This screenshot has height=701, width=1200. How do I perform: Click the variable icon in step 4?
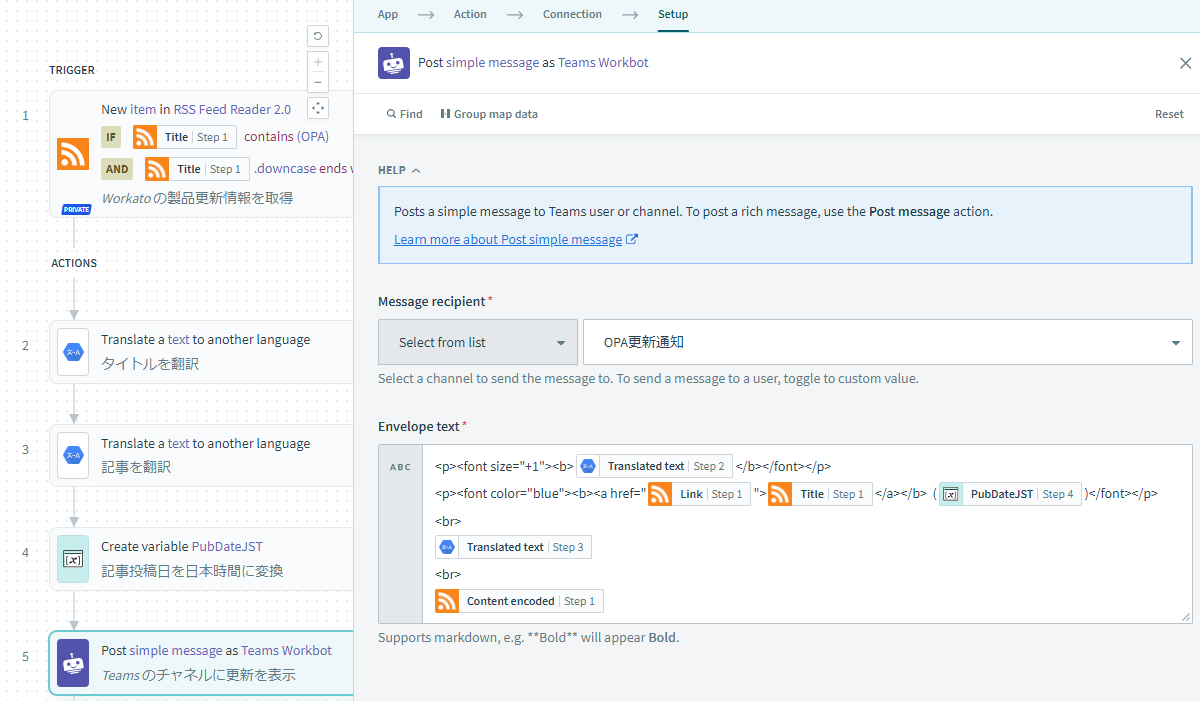(73, 559)
